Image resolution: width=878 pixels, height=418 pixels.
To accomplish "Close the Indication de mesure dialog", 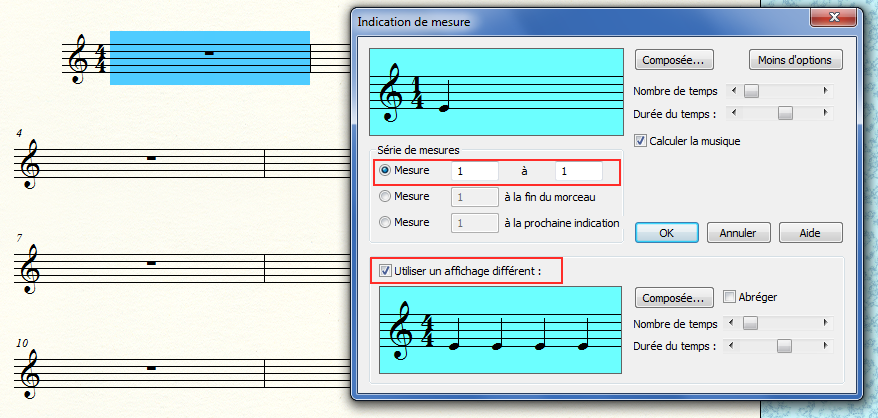I will point(838,19).
